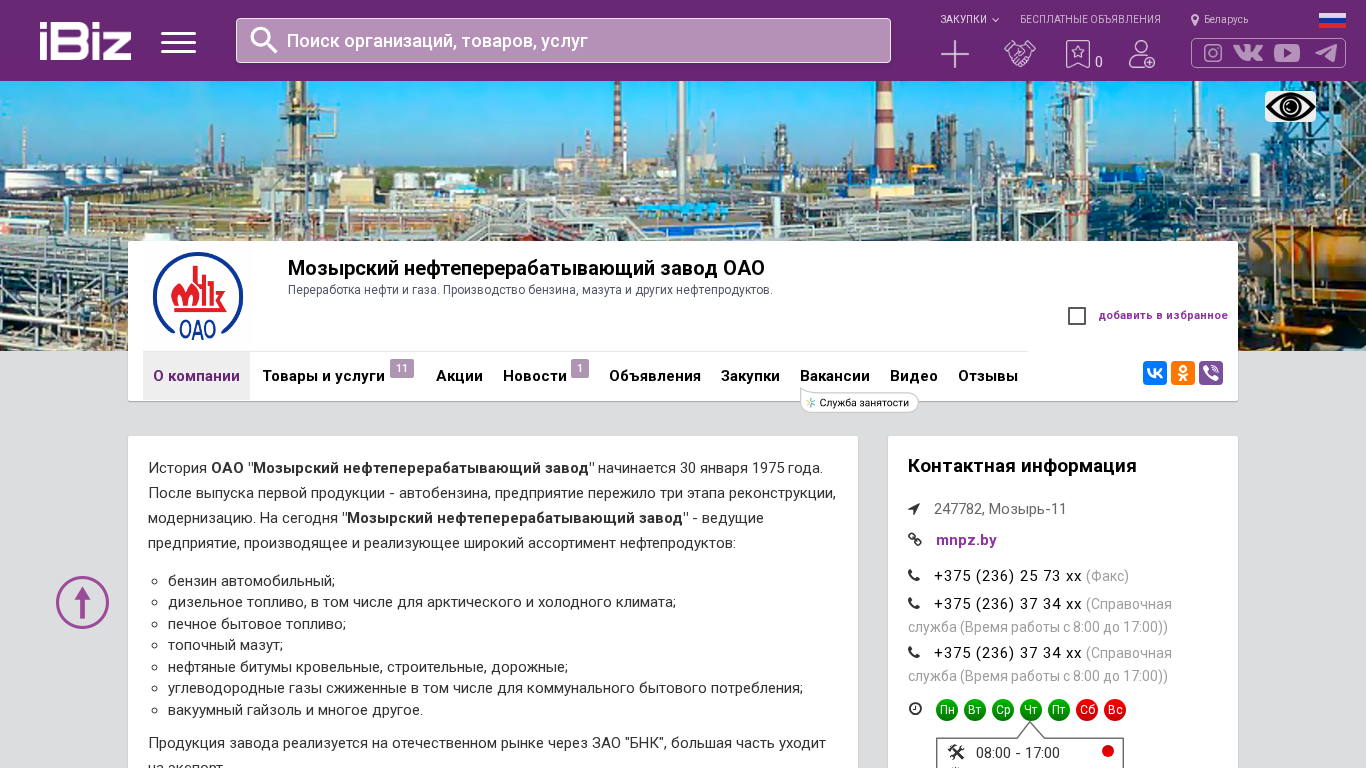
Task: Click the address '247782, Мозырь-11'
Action: click(x=1000, y=509)
